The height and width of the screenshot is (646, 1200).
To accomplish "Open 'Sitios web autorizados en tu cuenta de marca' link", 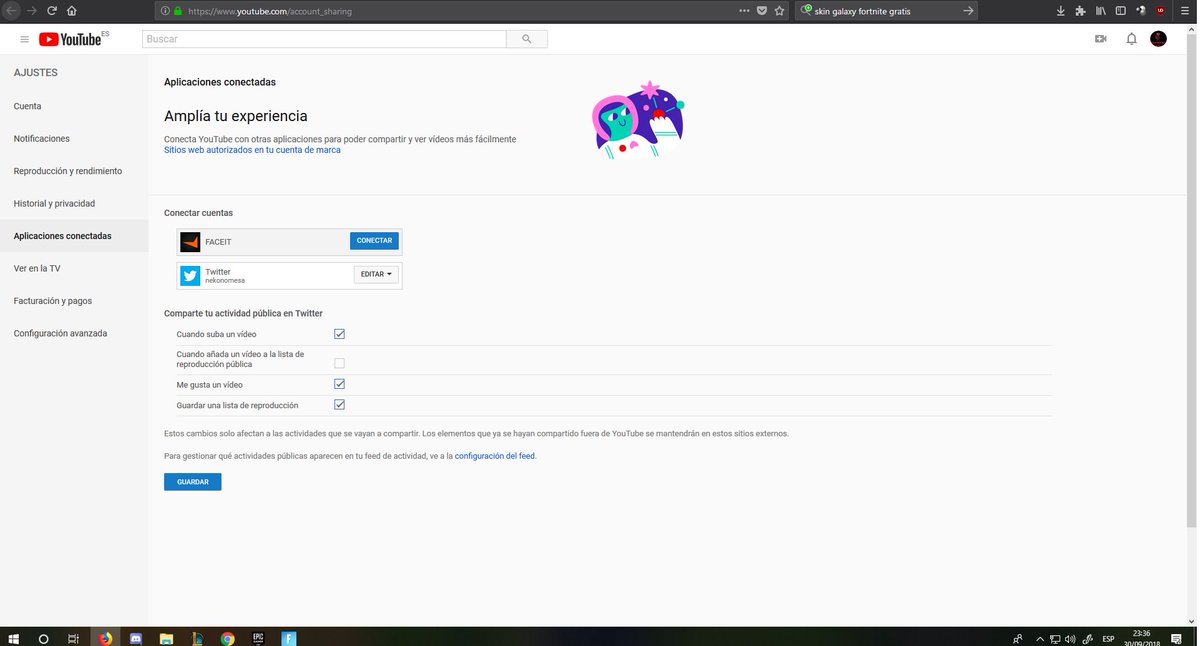I will (x=252, y=150).
